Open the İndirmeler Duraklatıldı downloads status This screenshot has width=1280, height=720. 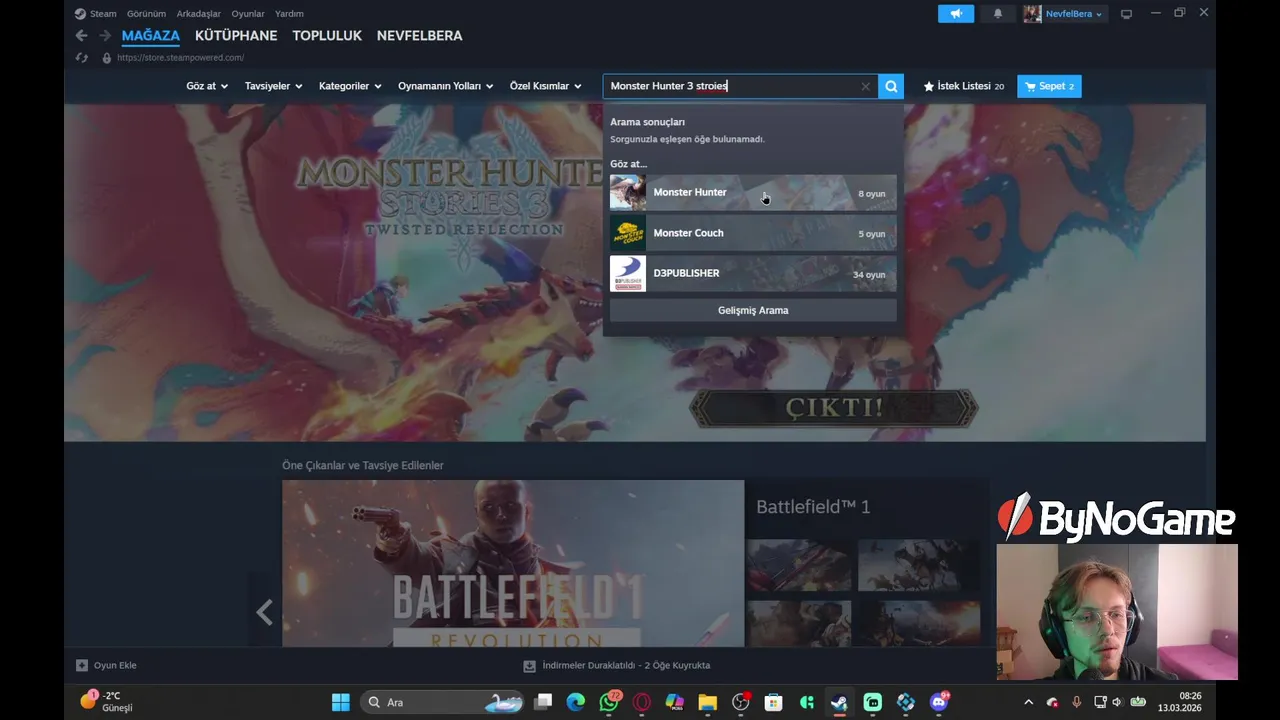pos(617,665)
